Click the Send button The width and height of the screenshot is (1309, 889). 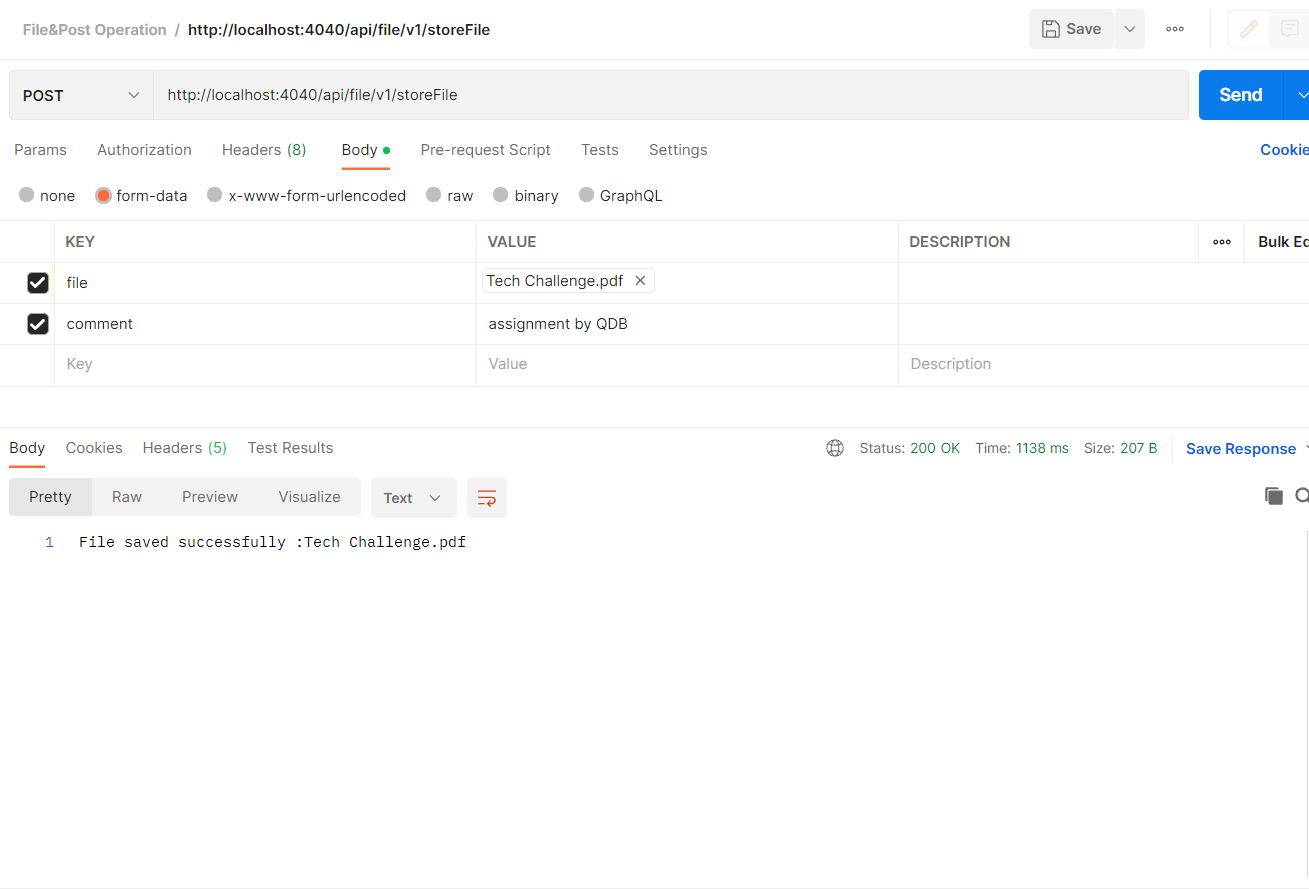pos(1239,94)
